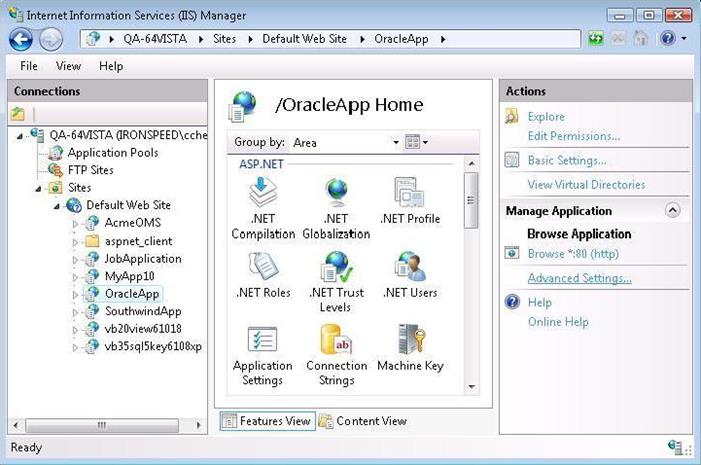Screen dimensions: 701x465
Task: Open Machine Key feature
Action: click(x=410, y=348)
